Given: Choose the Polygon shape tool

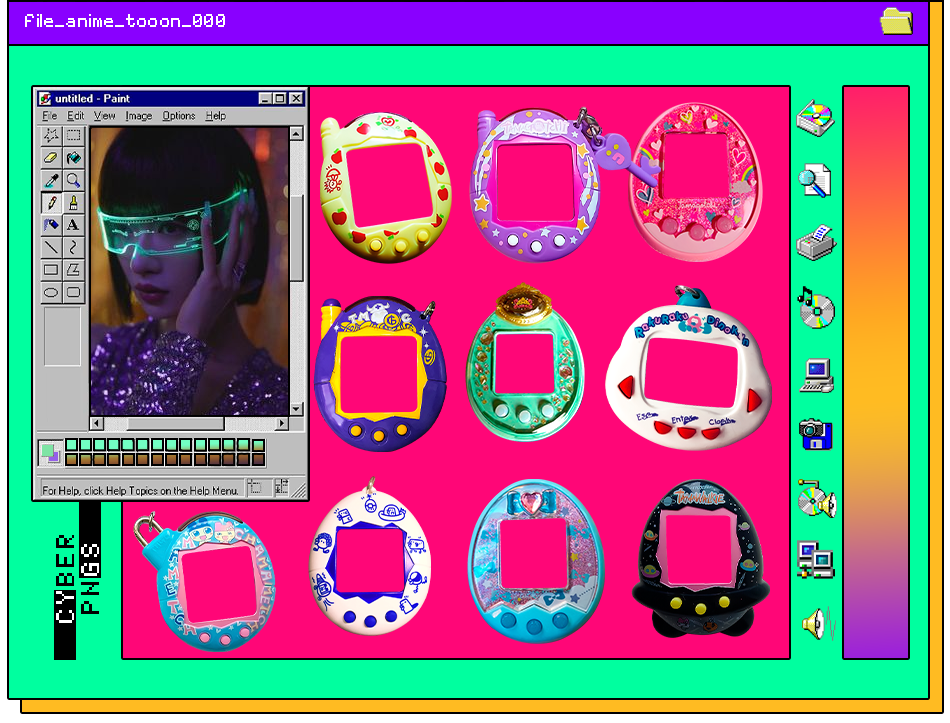Looking at the screenshot, I should (x=73, y=270).
